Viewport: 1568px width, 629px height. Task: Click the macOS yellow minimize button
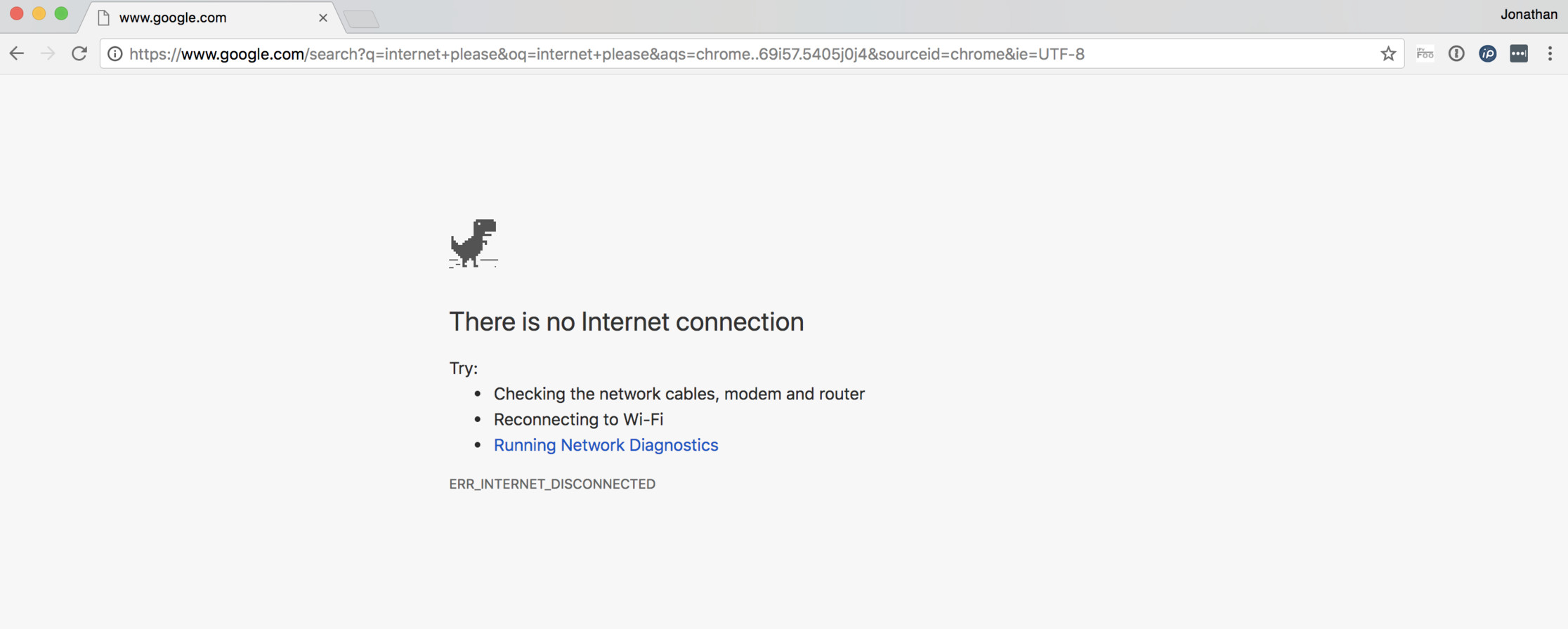click(39, 12)
